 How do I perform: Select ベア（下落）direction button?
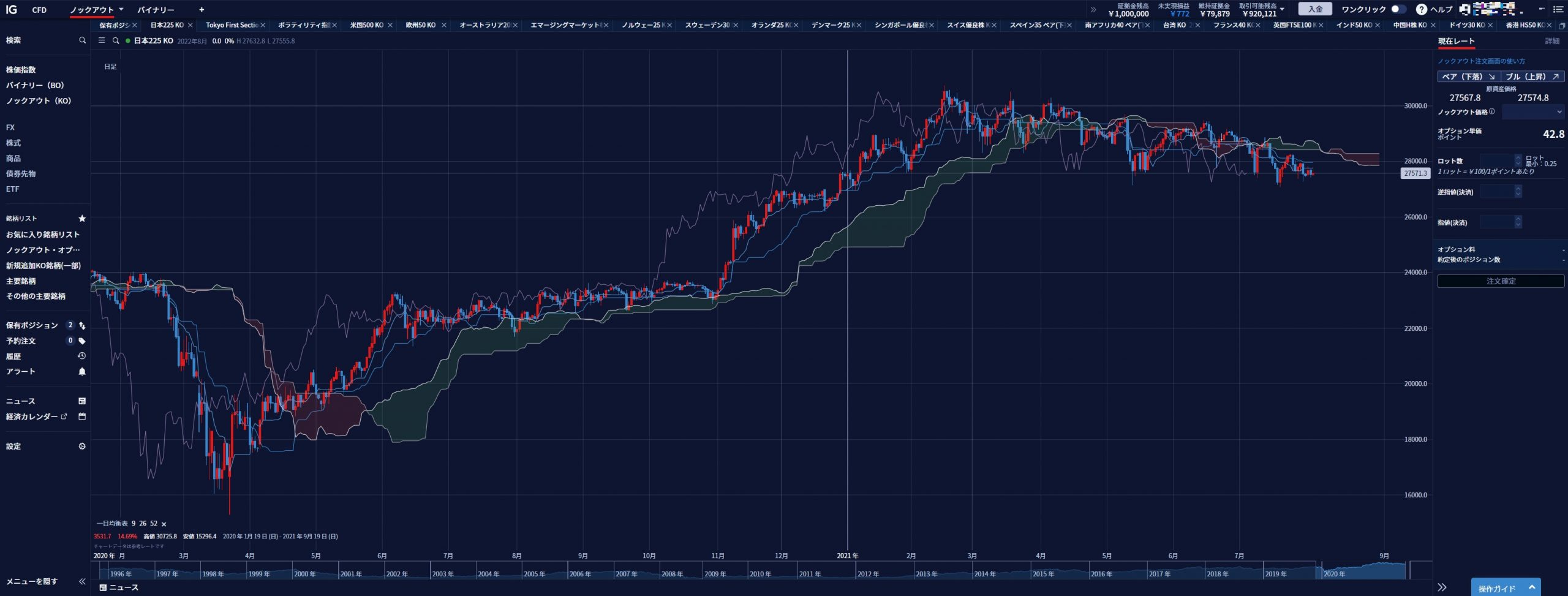click(1469, 77)
